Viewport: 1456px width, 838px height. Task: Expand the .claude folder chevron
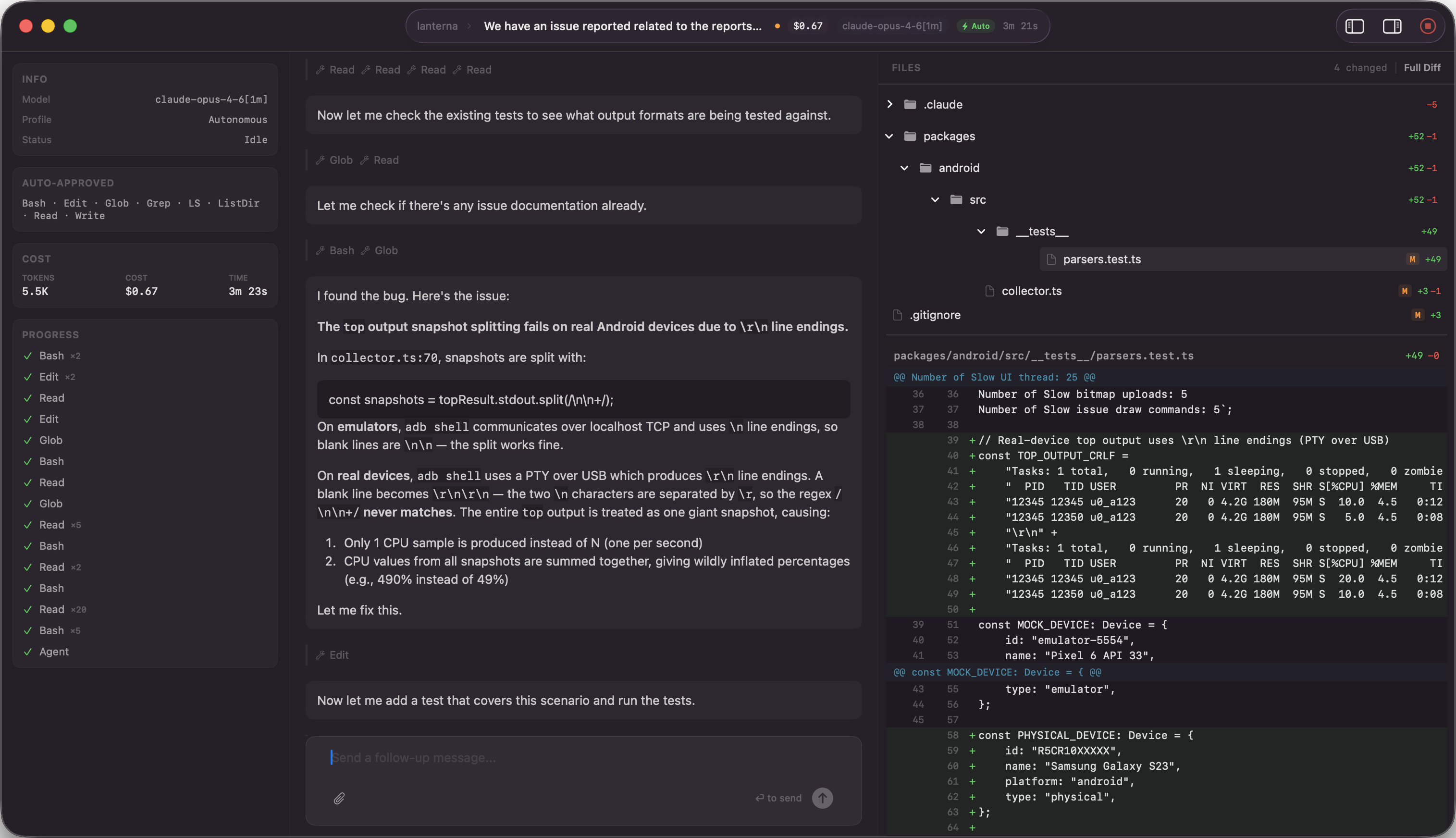(890, 104)
